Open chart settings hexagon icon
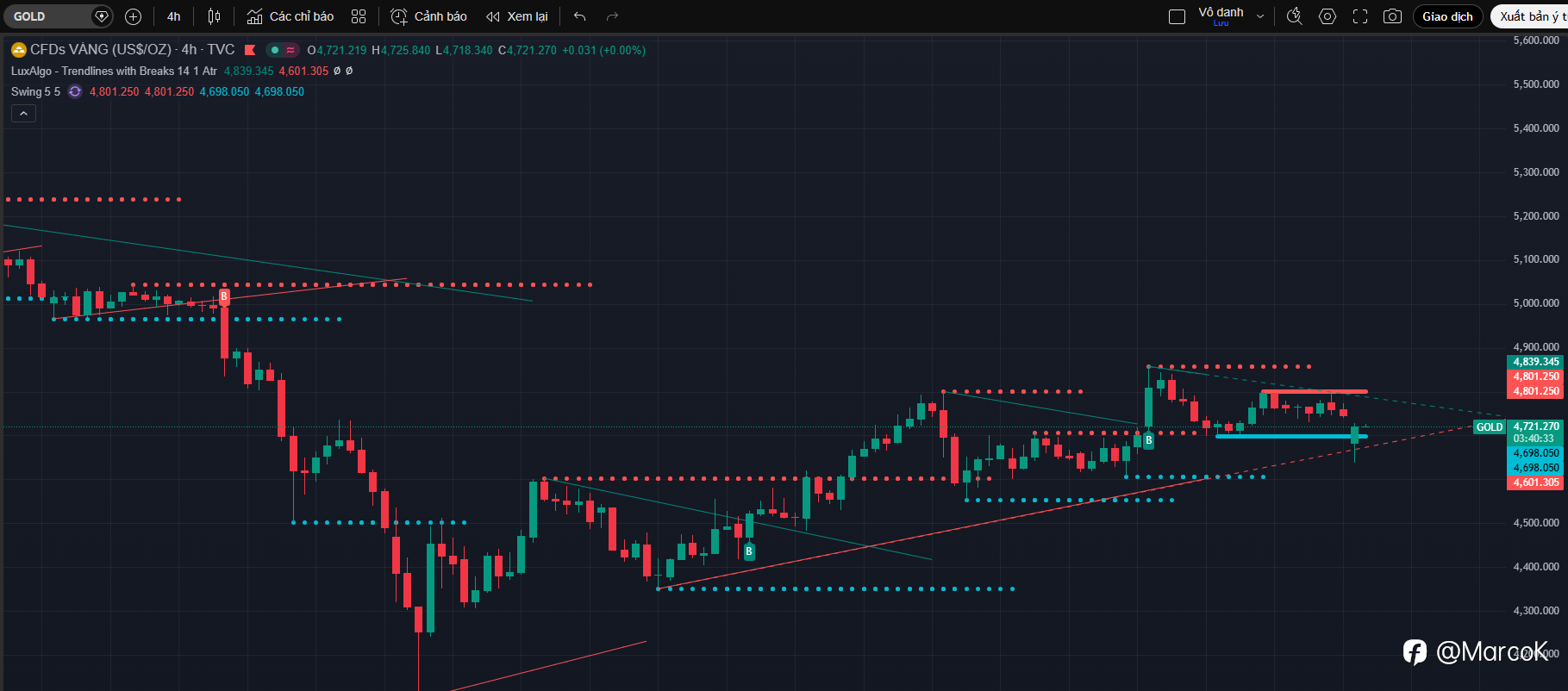 [x=1327, y=16]
